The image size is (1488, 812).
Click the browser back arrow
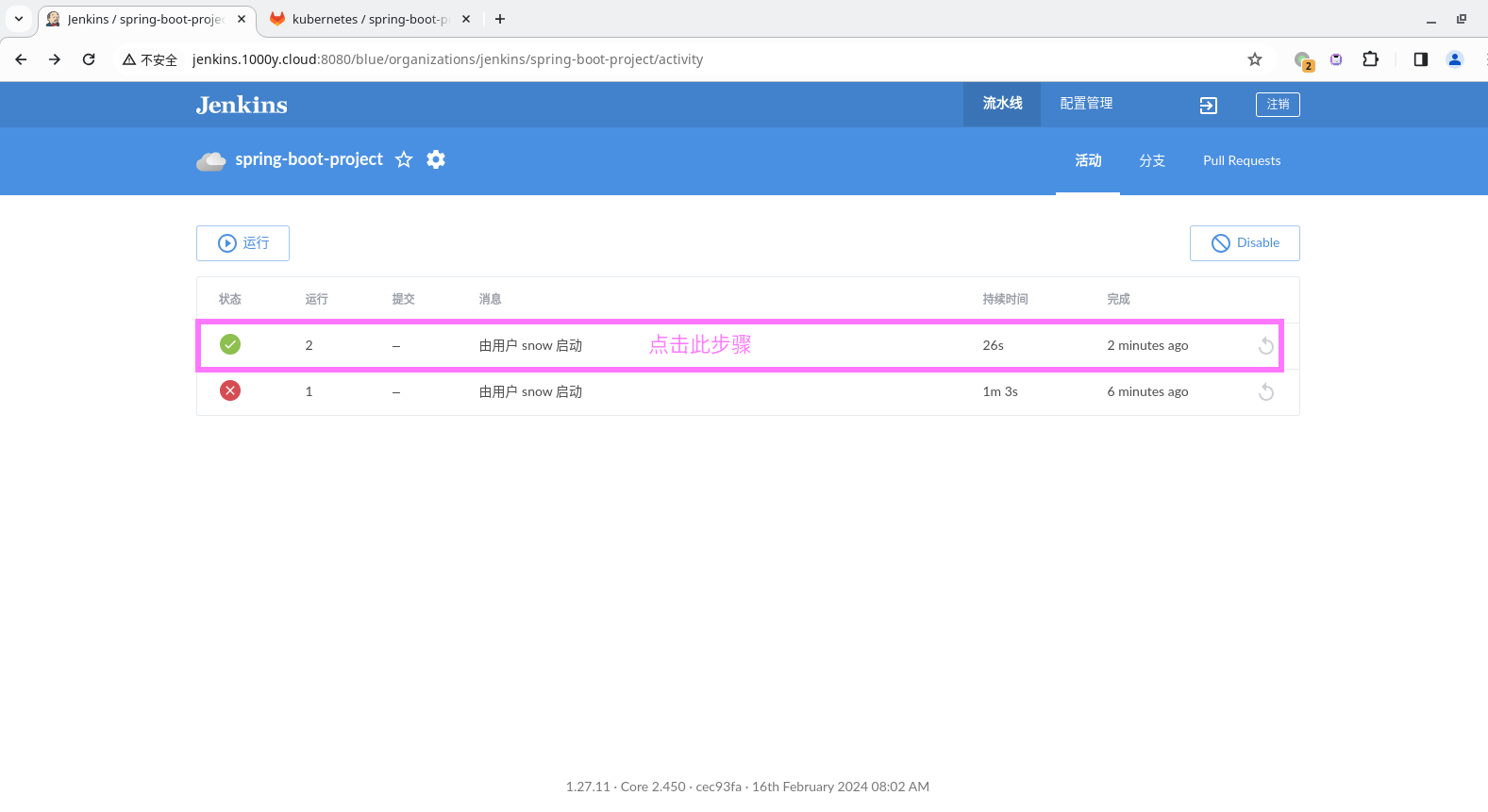(21, 59)
